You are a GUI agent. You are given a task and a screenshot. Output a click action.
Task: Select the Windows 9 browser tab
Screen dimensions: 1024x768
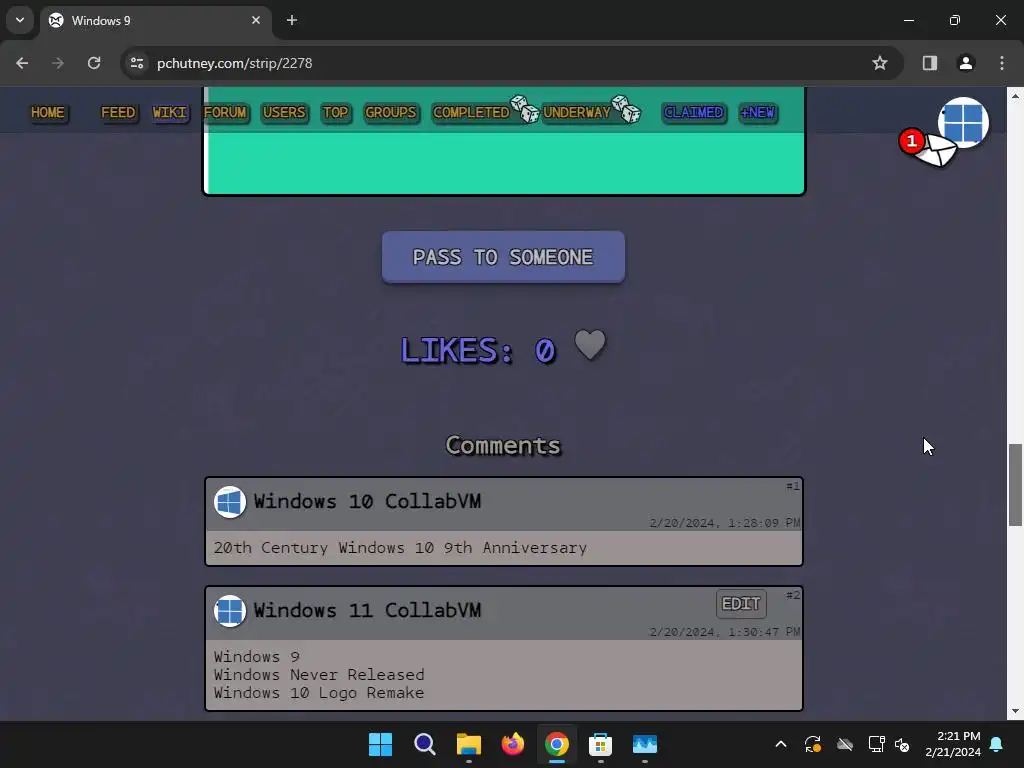(155, 20)
